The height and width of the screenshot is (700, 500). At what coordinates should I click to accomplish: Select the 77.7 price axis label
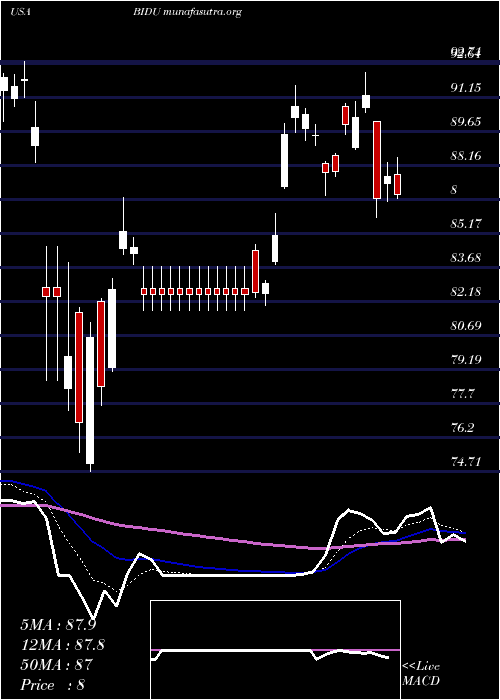point(462,394)
